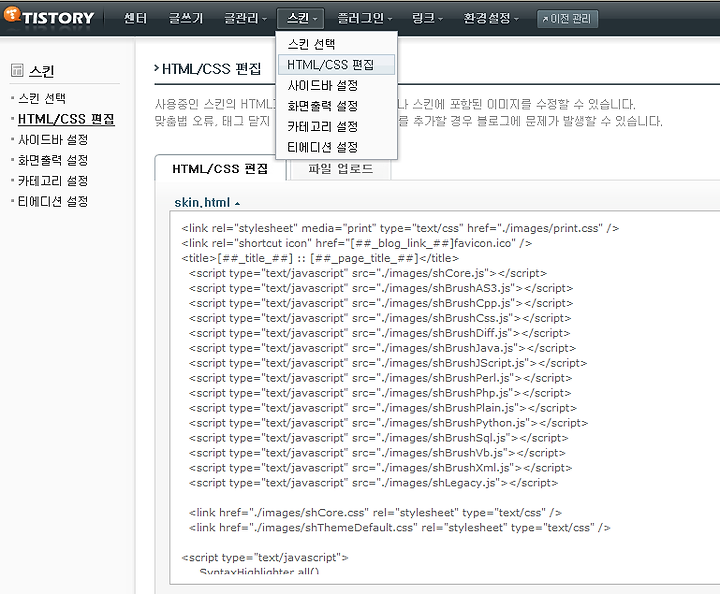
Task: Open the 글쓰기 page
Action: point(186,18)
